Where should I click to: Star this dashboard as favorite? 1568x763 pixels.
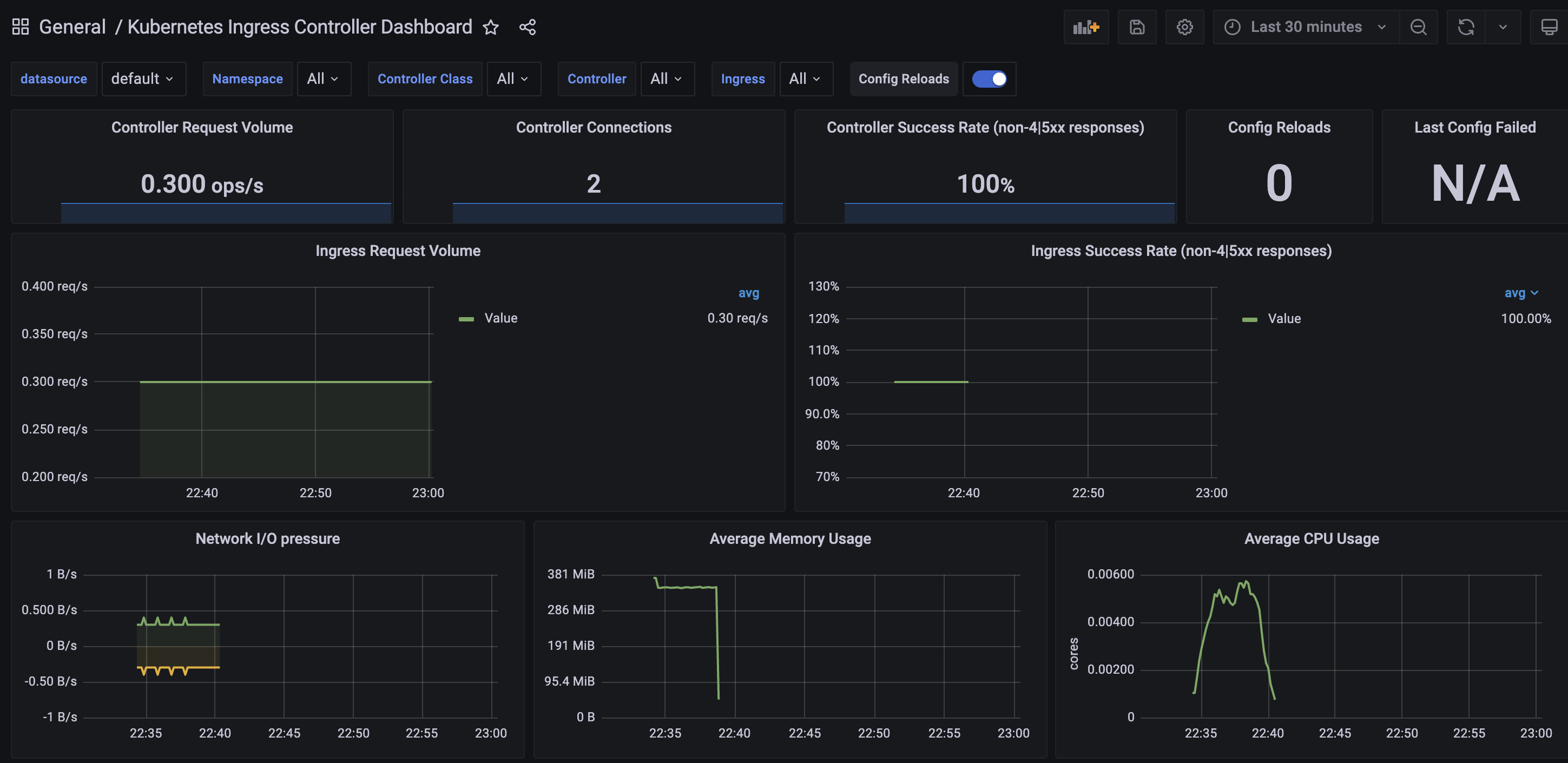491,28
